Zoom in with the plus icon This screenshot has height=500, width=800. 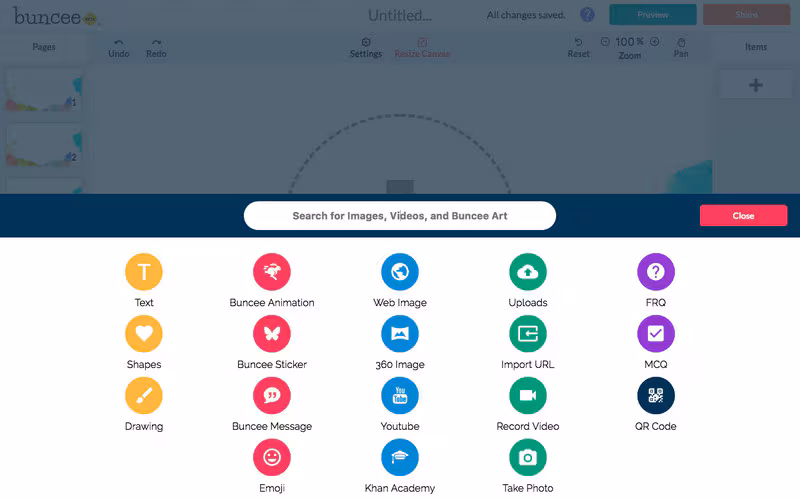tap(655, 42)
